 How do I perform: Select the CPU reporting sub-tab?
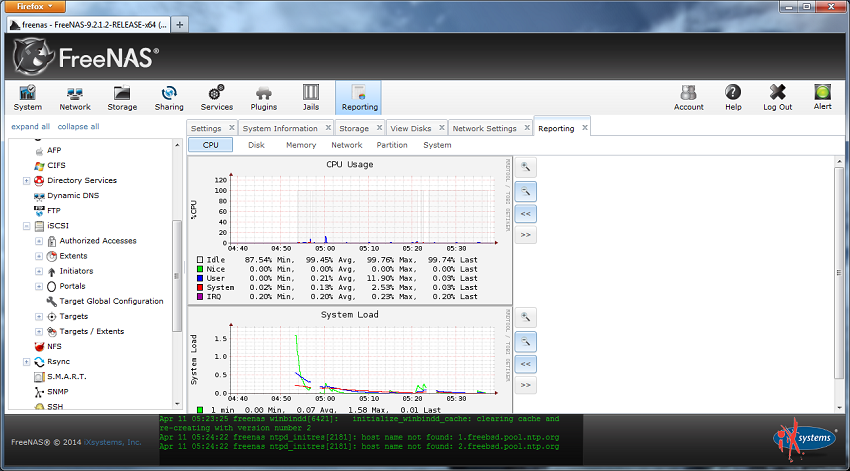pos(210,145)
